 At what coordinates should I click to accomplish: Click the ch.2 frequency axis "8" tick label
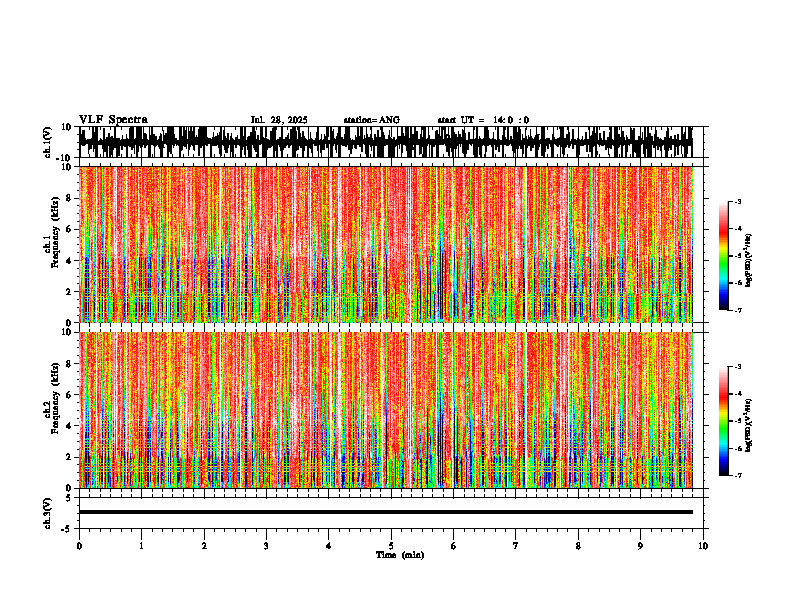[70, 364]
